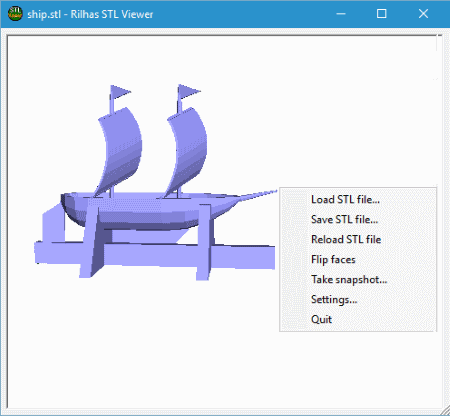Click the resize grip at window corner
The image size is (450, 416).
[x=446, y=411]
